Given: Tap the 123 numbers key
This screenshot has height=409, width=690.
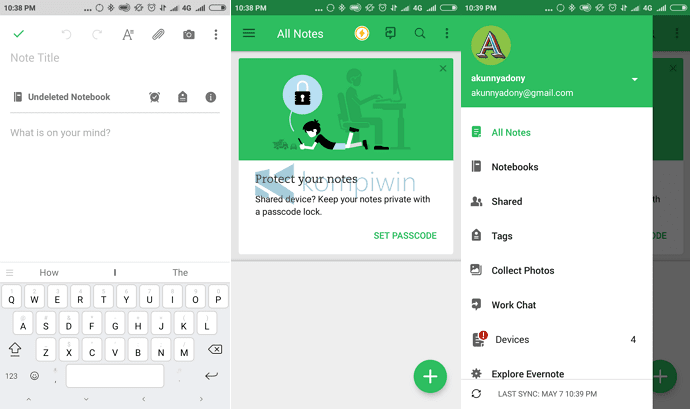Looking at the screenshot, I should (x=11, y=376).
